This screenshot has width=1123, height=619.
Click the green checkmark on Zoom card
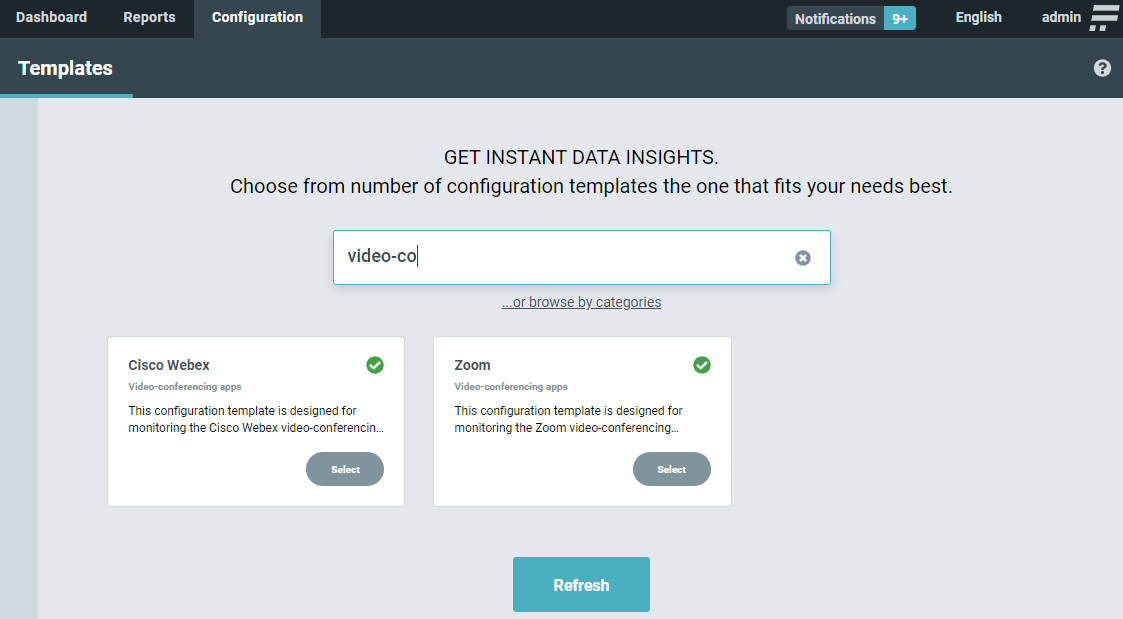(x=702, y=365)
